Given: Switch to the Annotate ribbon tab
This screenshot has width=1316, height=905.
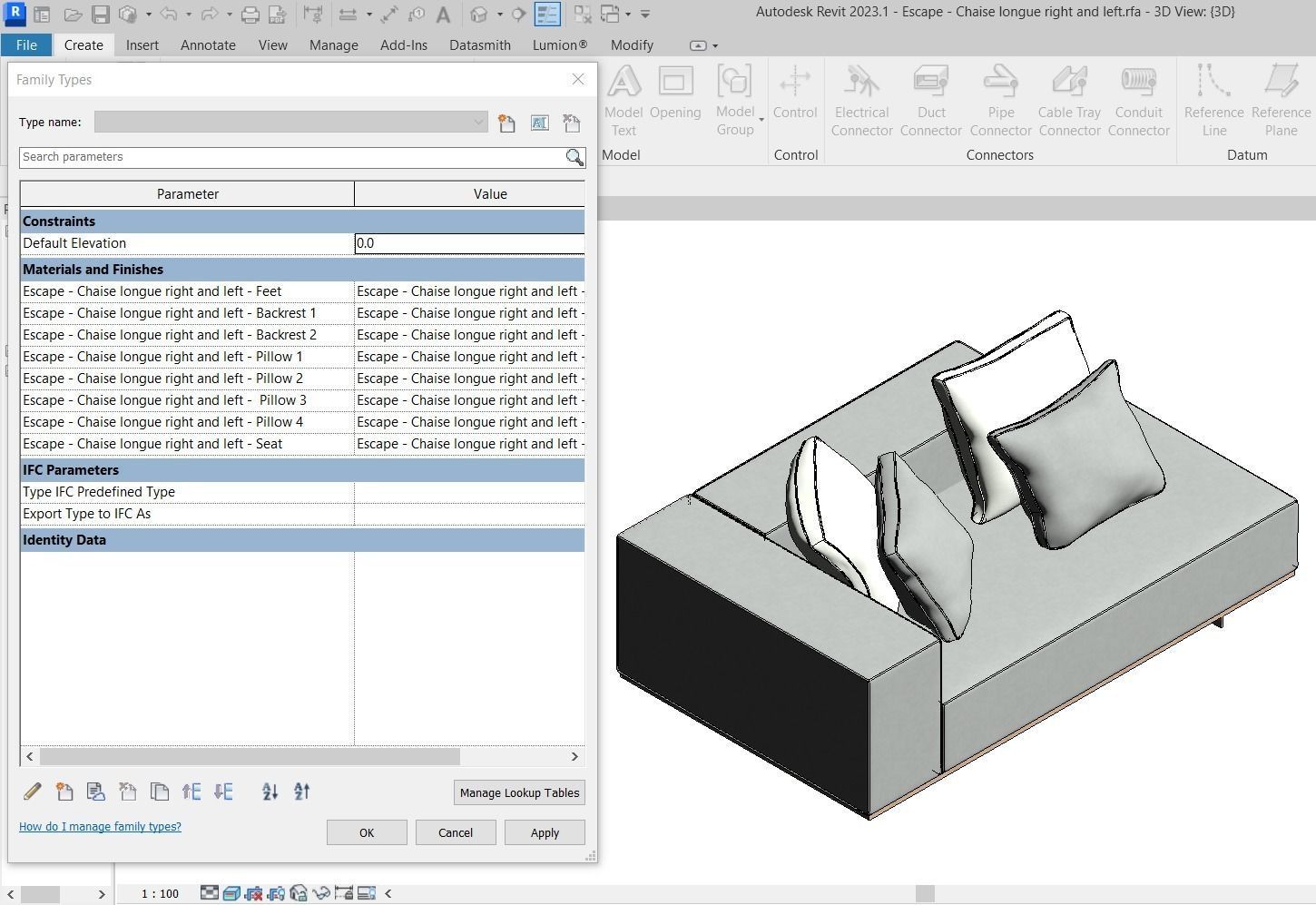Looking at the screenshot, I should click(x=208, y=45).
